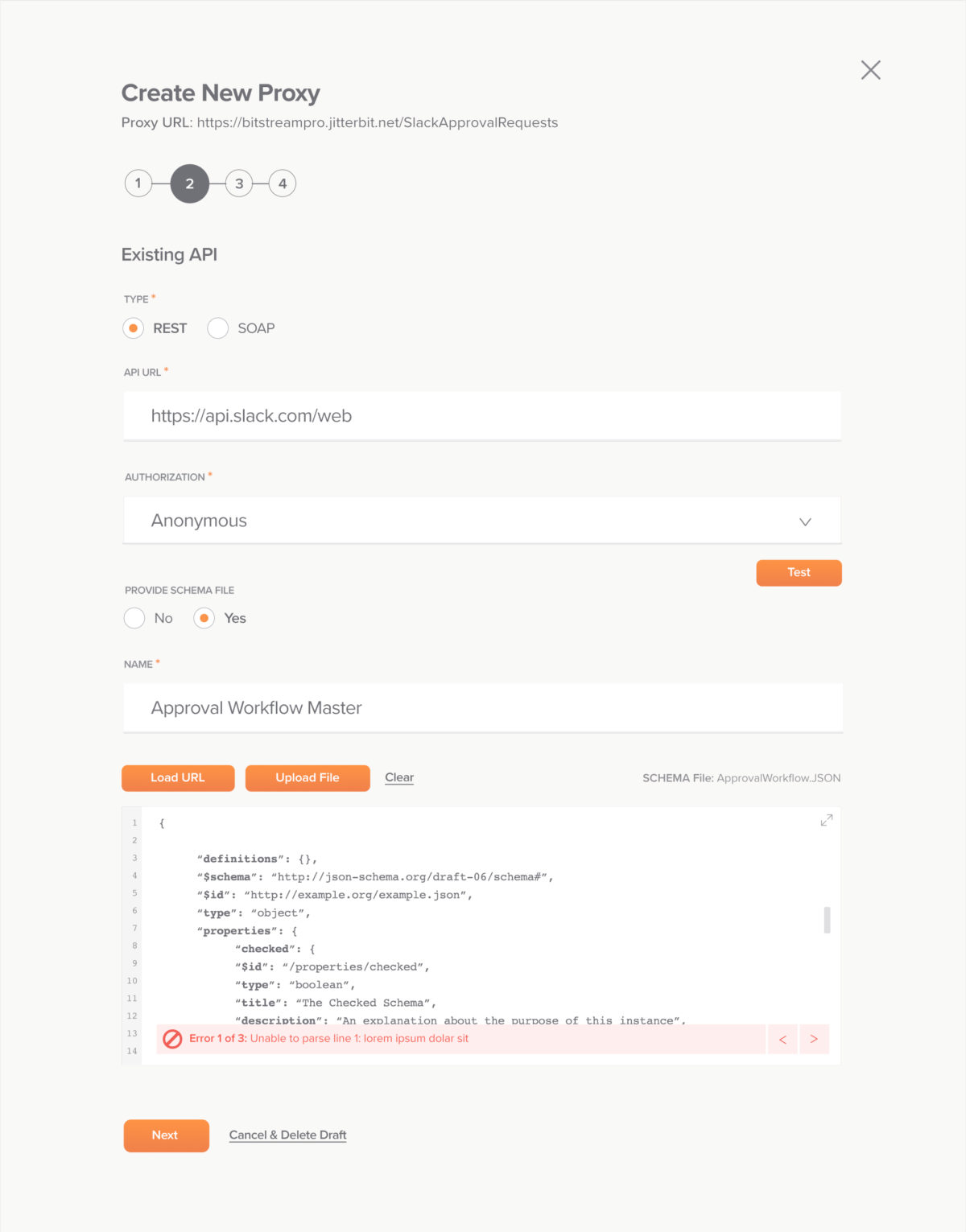Clear the loaded schema file
Image resolution: width=966 pixels, height=1232 pixels.
(x=399, y=777)
